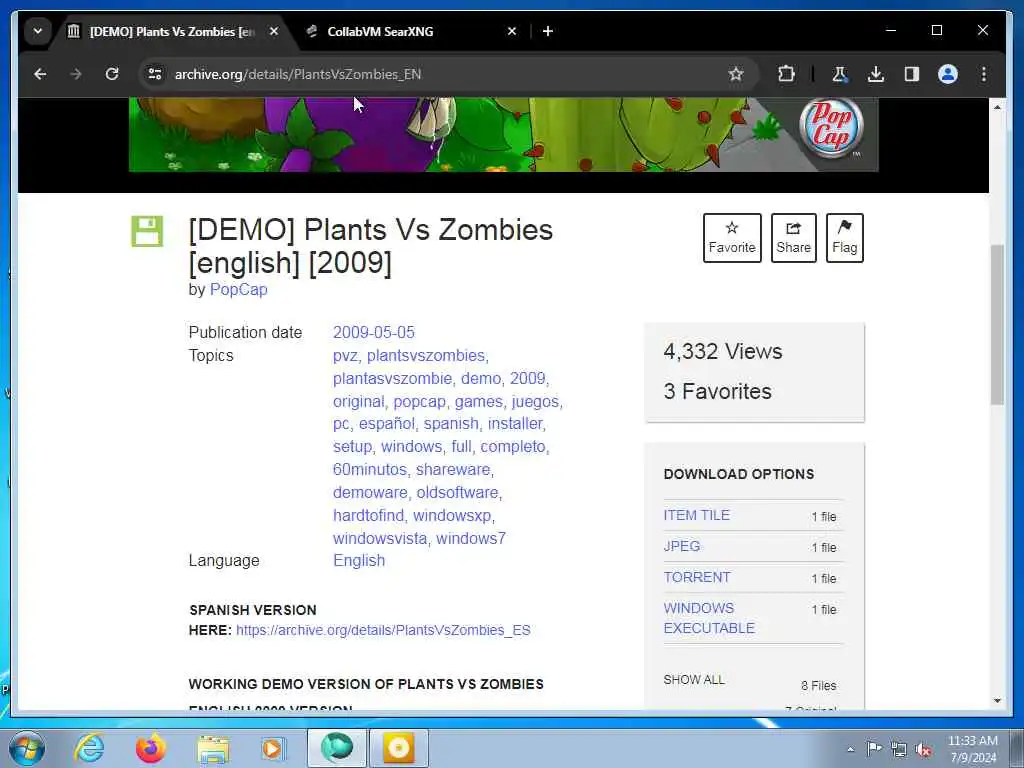Open Windows Explorer from the taskbar
The width and height of the screenshot is (1024, 768).
[x=213, y=748]
